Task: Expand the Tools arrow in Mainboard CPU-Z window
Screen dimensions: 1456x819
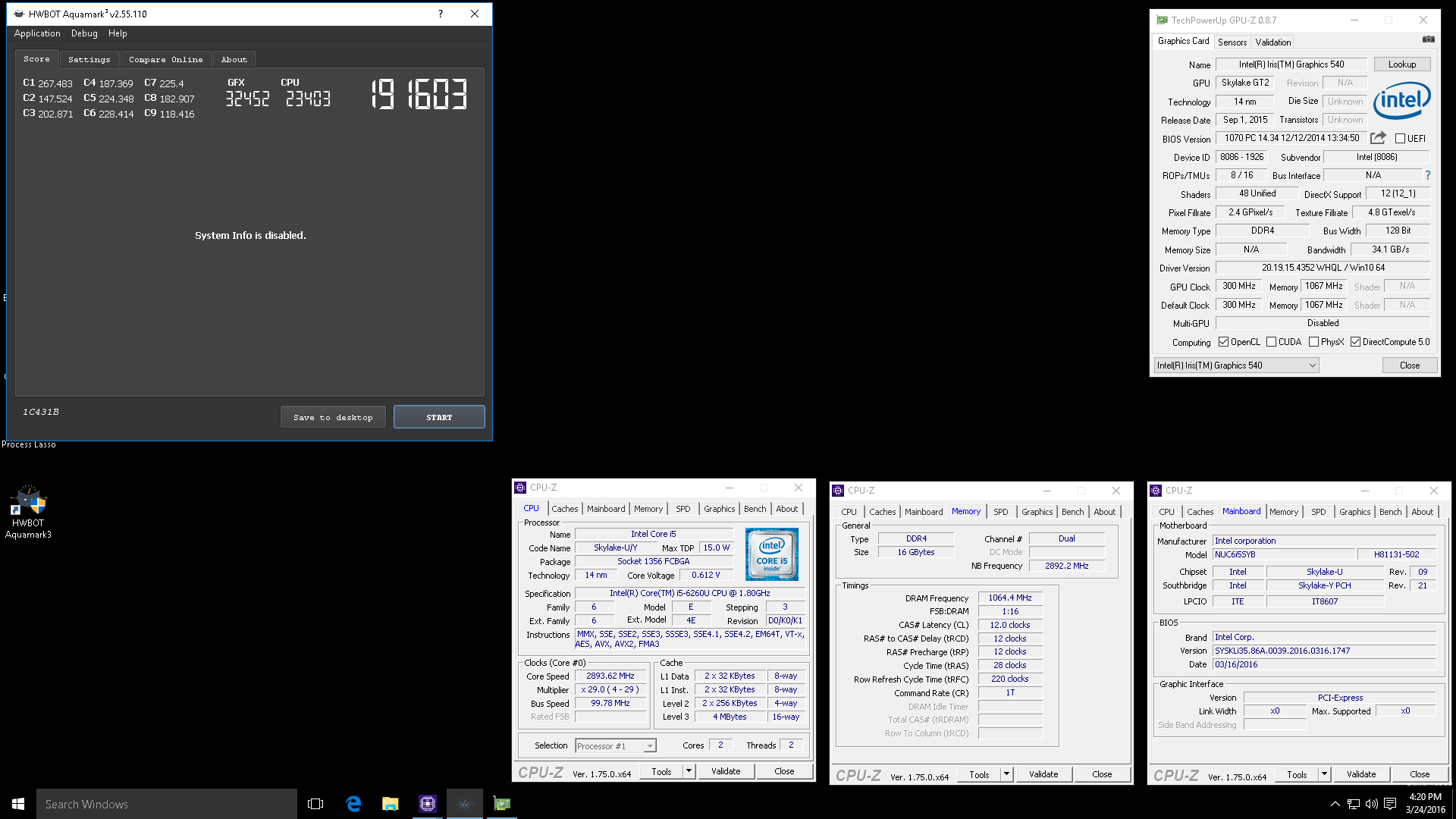Action: 1324,774
